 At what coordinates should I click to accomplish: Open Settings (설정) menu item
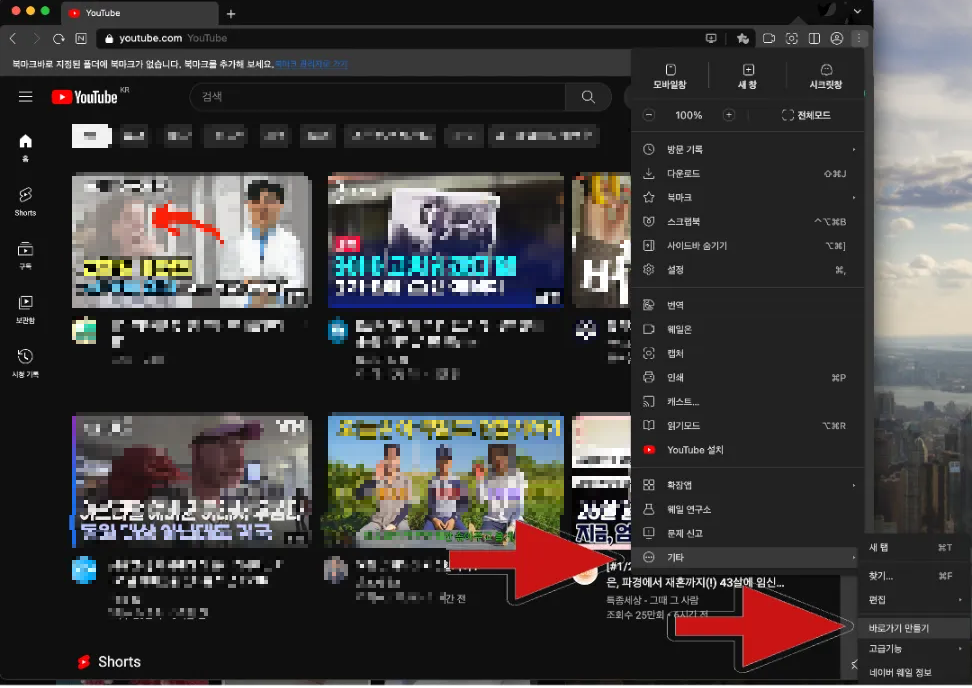[x=748, y=270]
